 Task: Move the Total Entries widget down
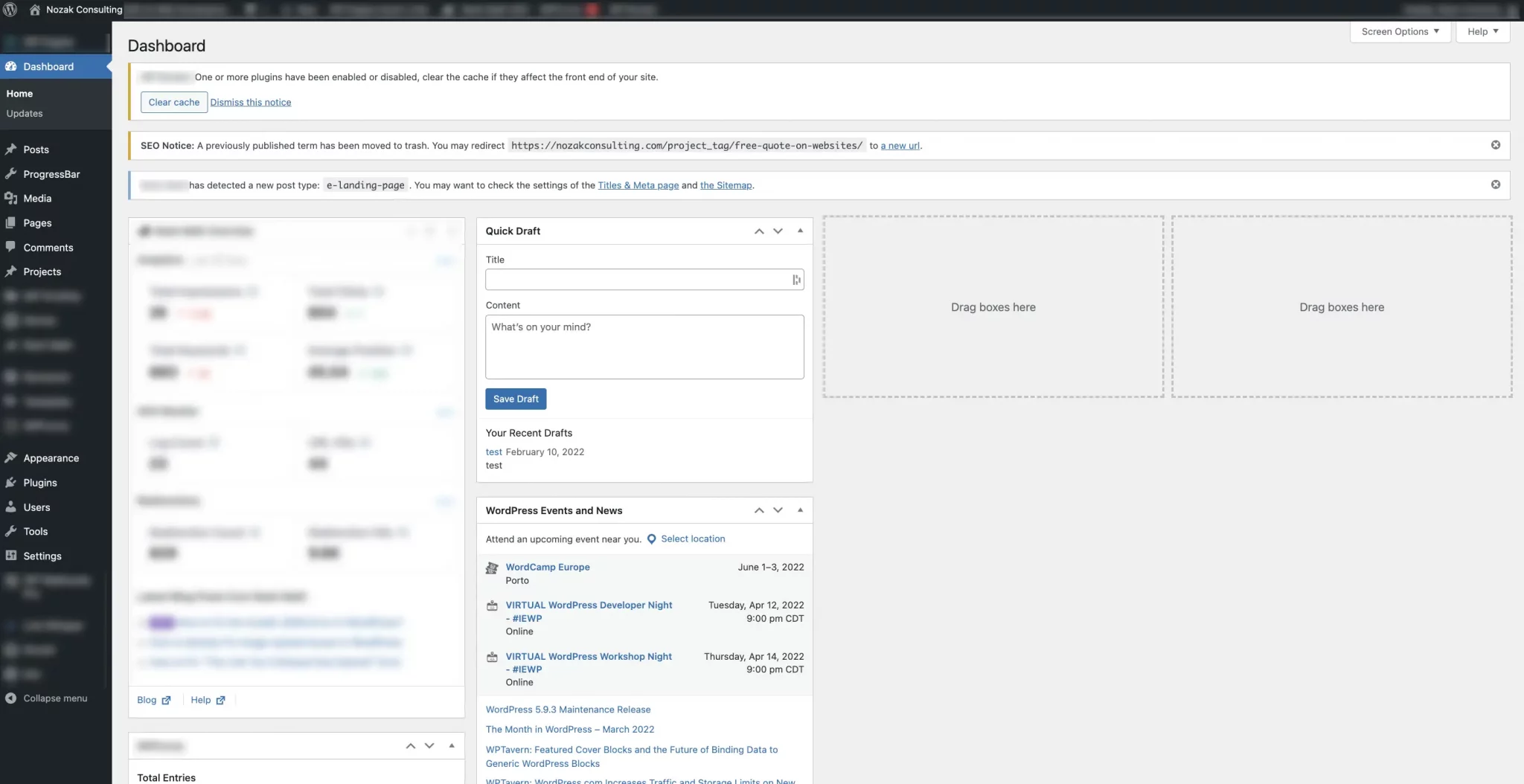(429, 746)
